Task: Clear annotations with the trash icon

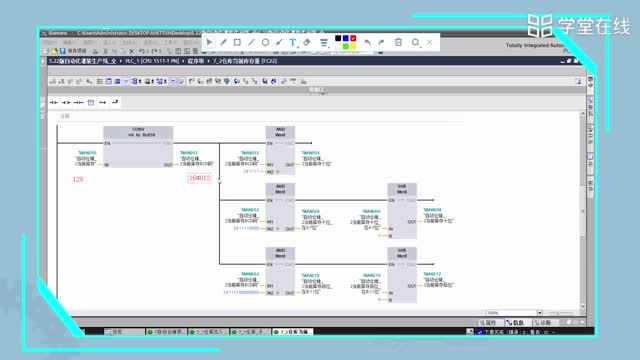Action: click(x=398, y=42)
